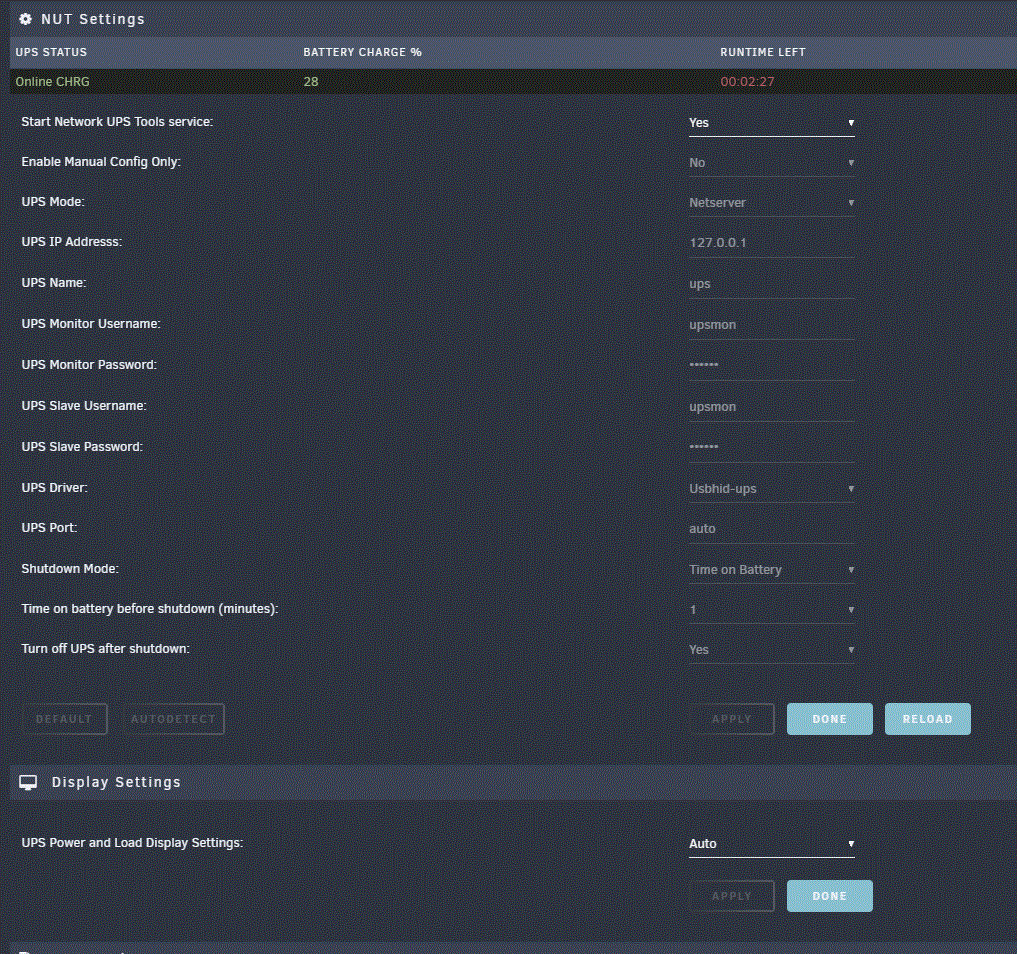Click APPLY in NUT Settings
This screenshot has width=1017, height=954.
click(732, 719)
